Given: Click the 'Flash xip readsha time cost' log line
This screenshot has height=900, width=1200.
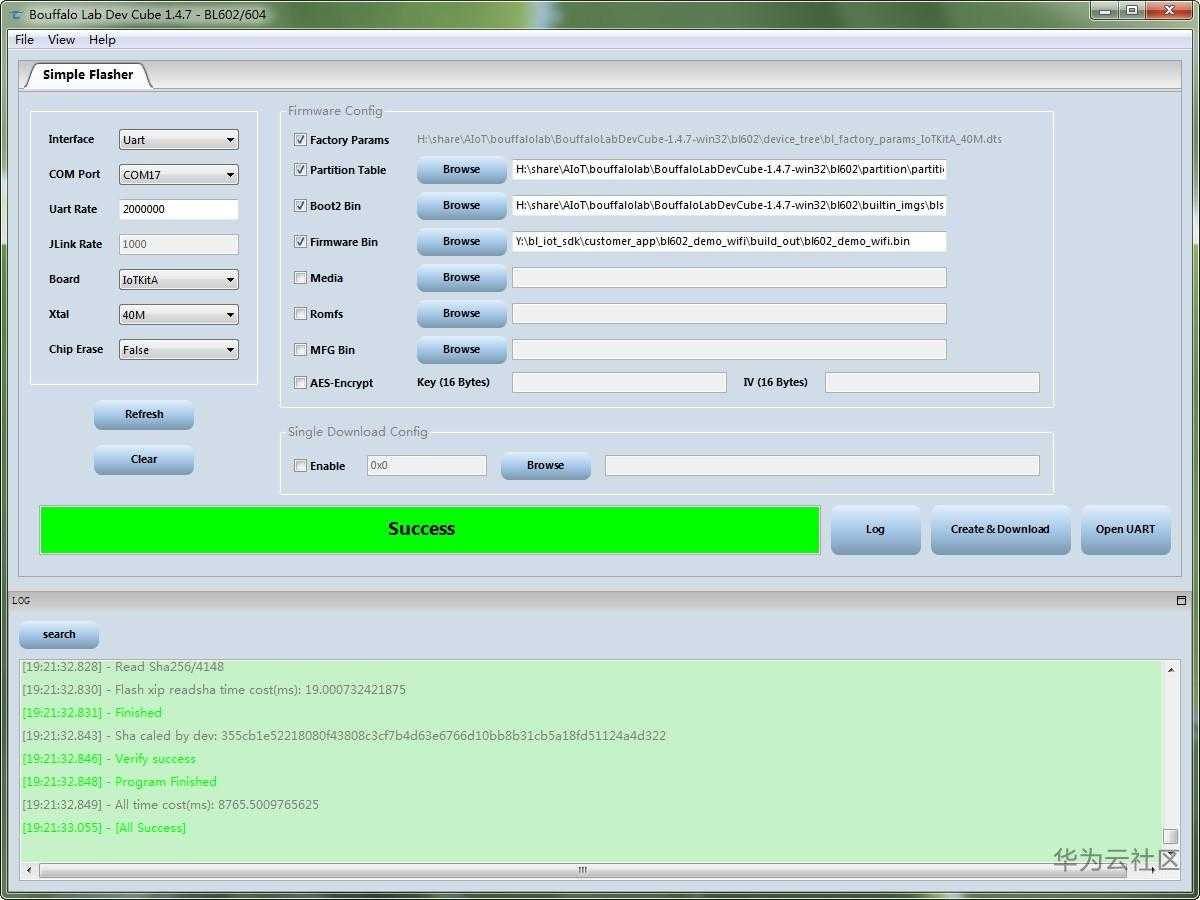Looking at the screenshot, I should (x=214, y=690).
